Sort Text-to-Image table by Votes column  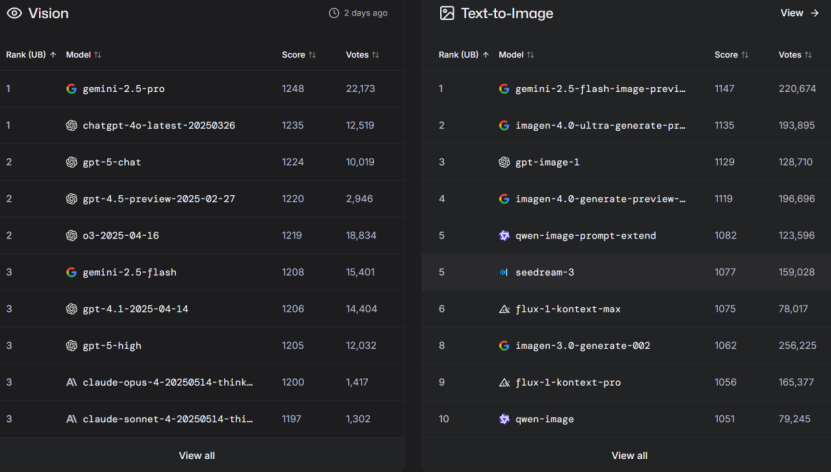[x=795, y=54]
